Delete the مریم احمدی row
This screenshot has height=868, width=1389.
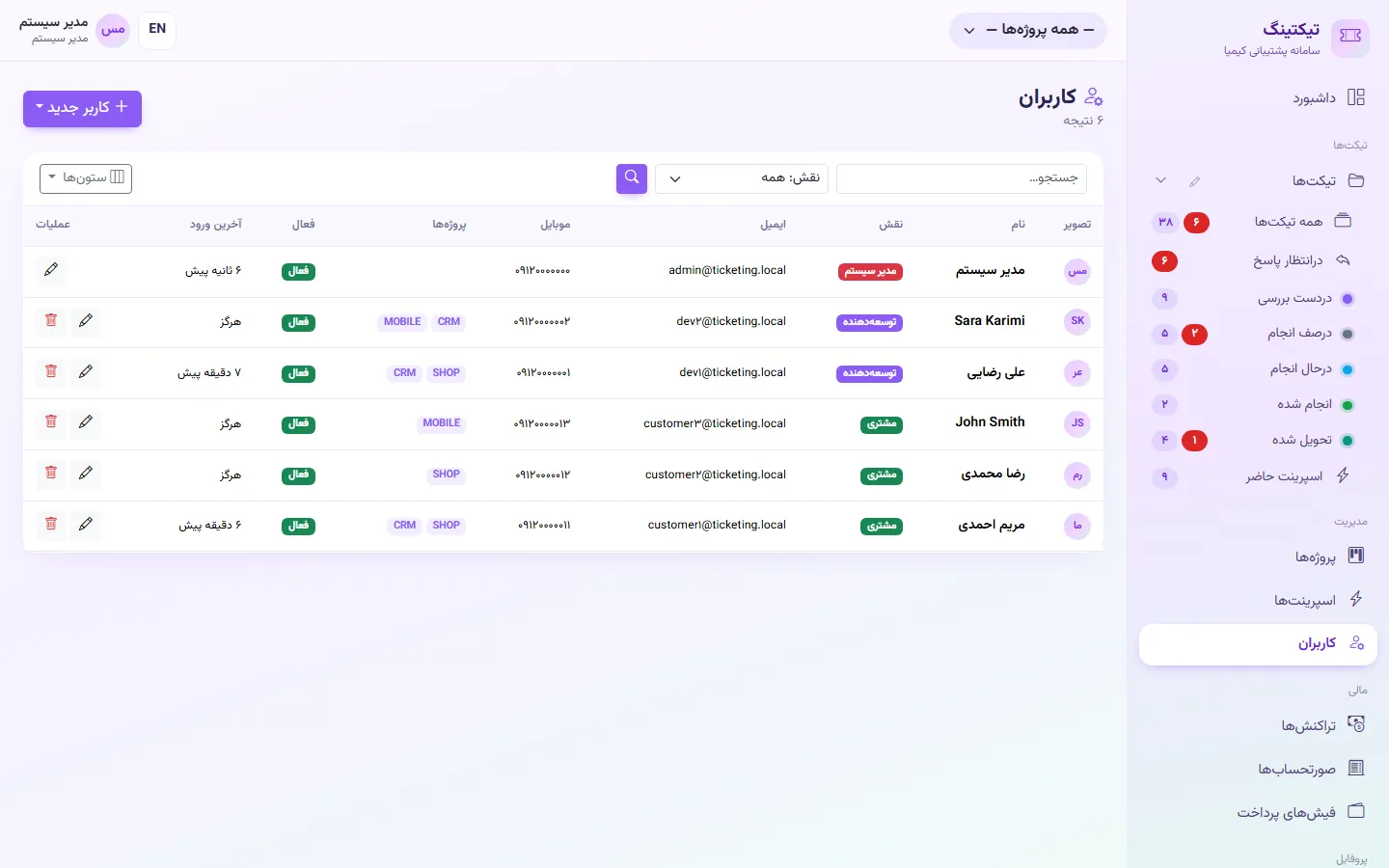[x=51, y=525]
